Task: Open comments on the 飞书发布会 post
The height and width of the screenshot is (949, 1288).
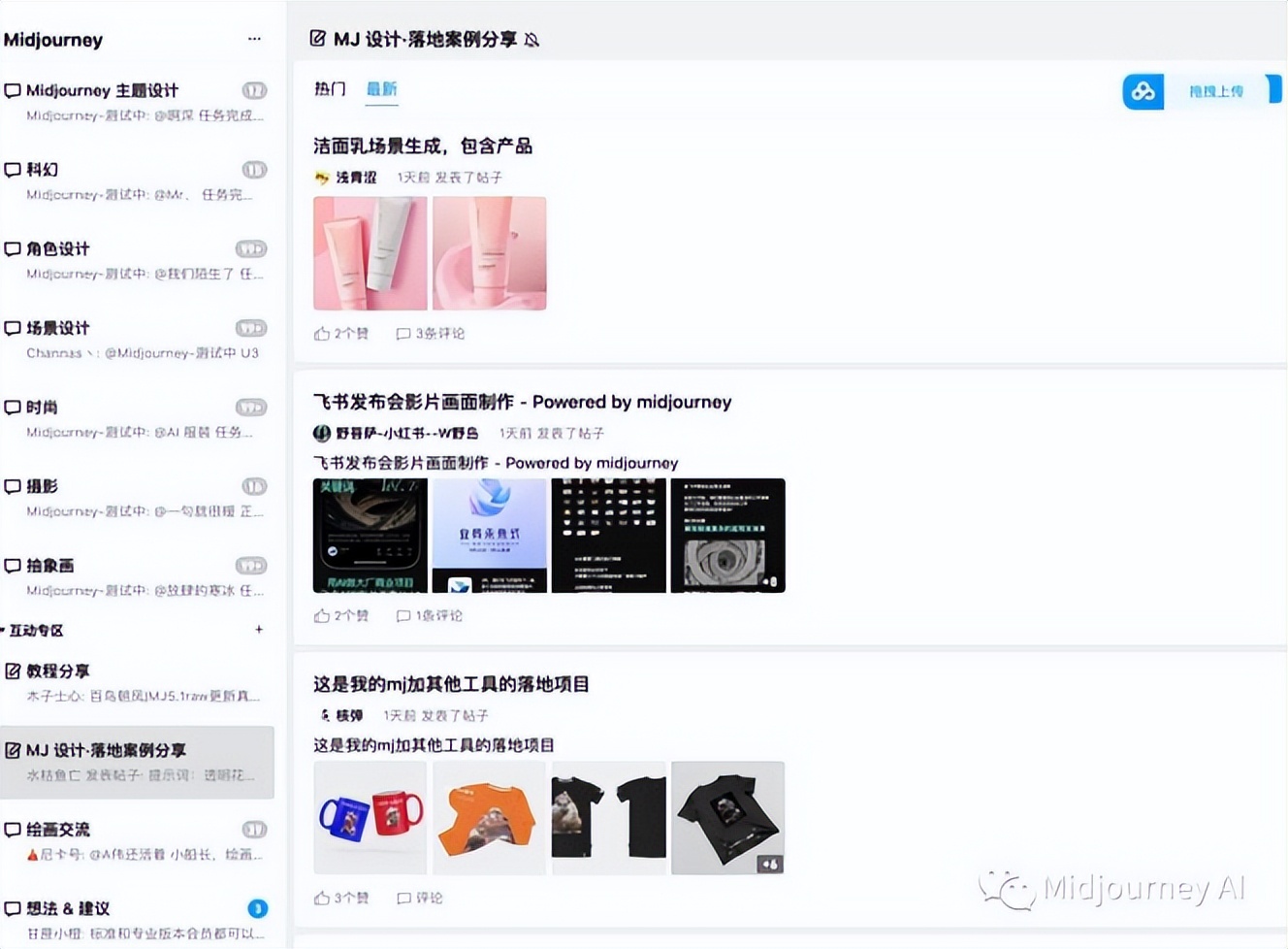Action: (x=429, y=616)
